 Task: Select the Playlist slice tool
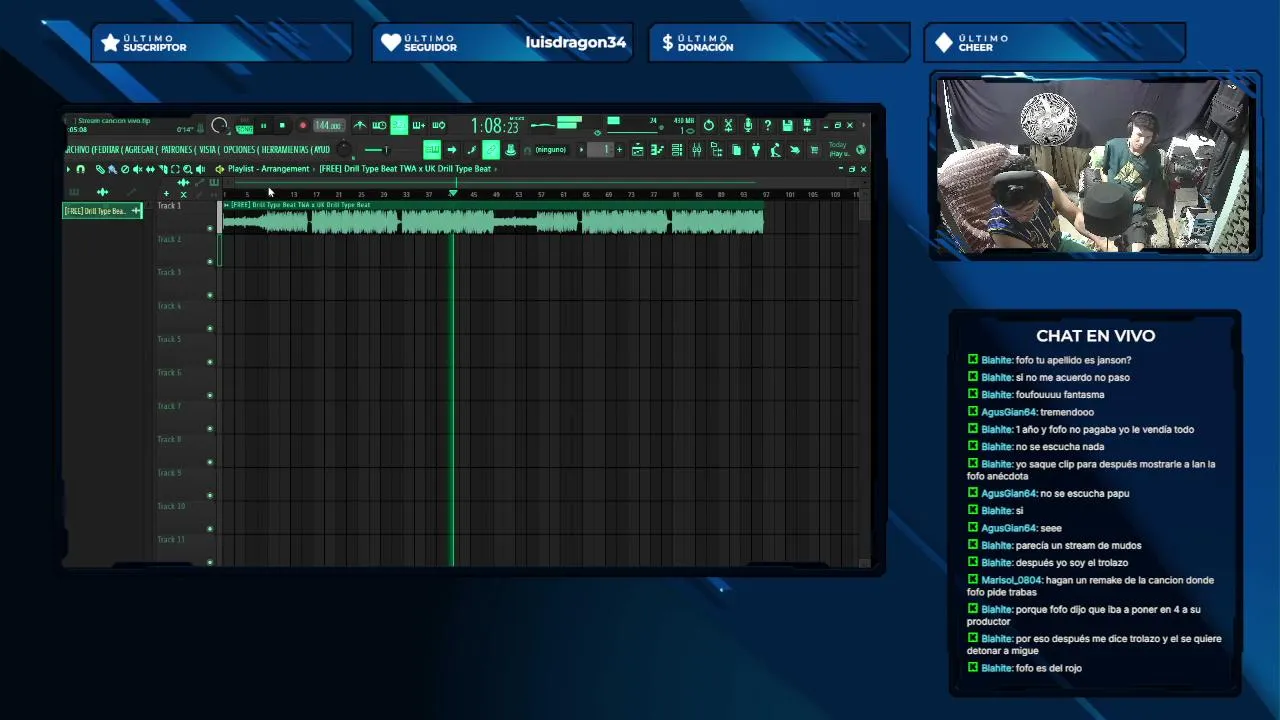163,169
